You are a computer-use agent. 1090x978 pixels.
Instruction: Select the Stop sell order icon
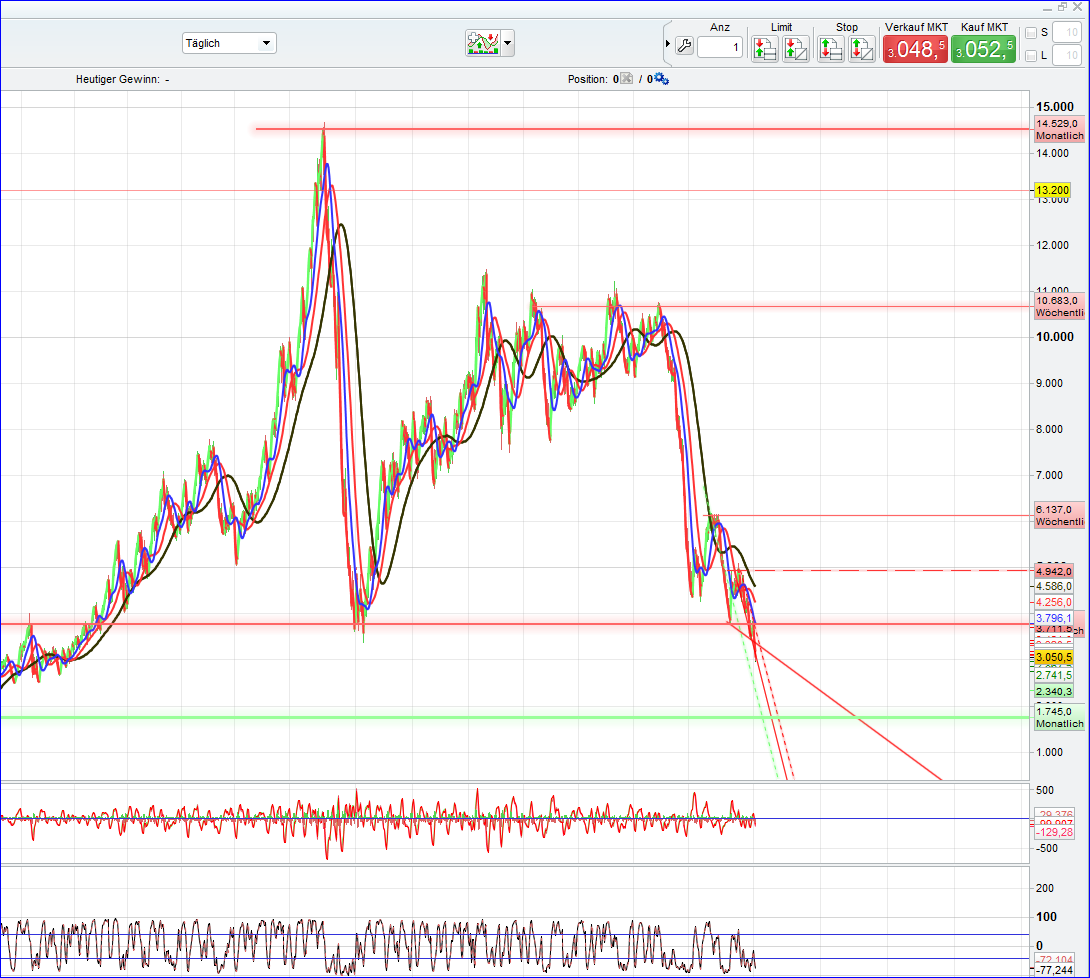point(861,47)
